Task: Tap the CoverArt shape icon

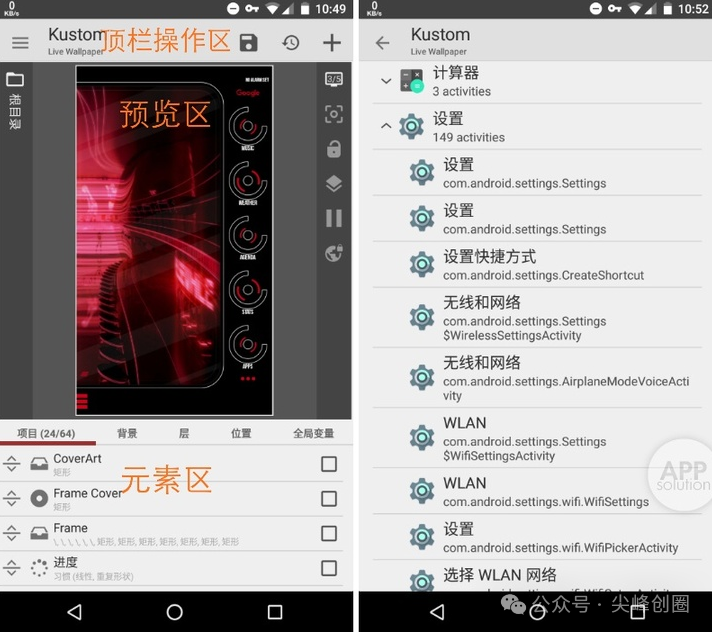Action: 39,464
